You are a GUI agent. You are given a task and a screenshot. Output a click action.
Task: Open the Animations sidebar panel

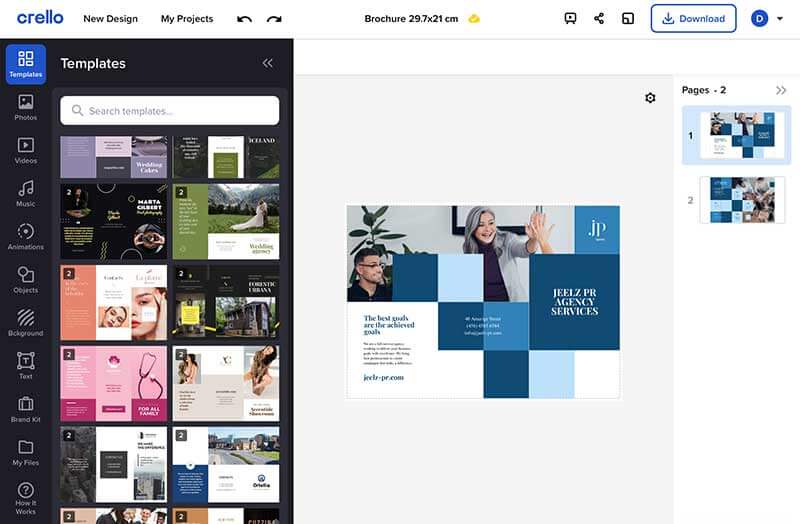pyautogui.click(x=26, y=237)
